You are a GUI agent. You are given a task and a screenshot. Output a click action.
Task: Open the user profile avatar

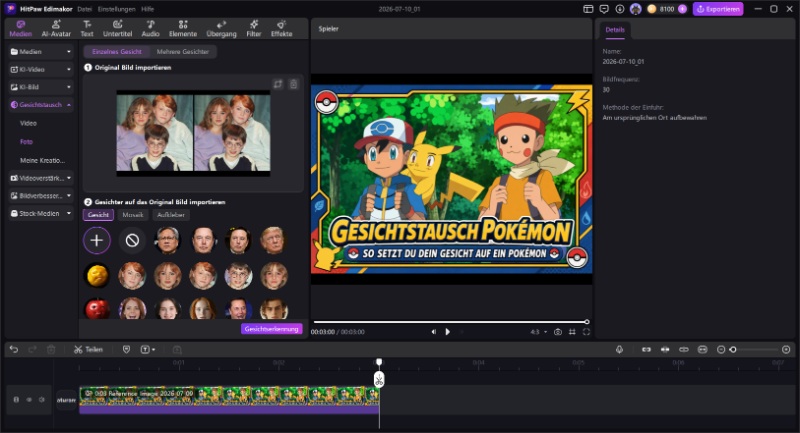(x=636, y=9)
